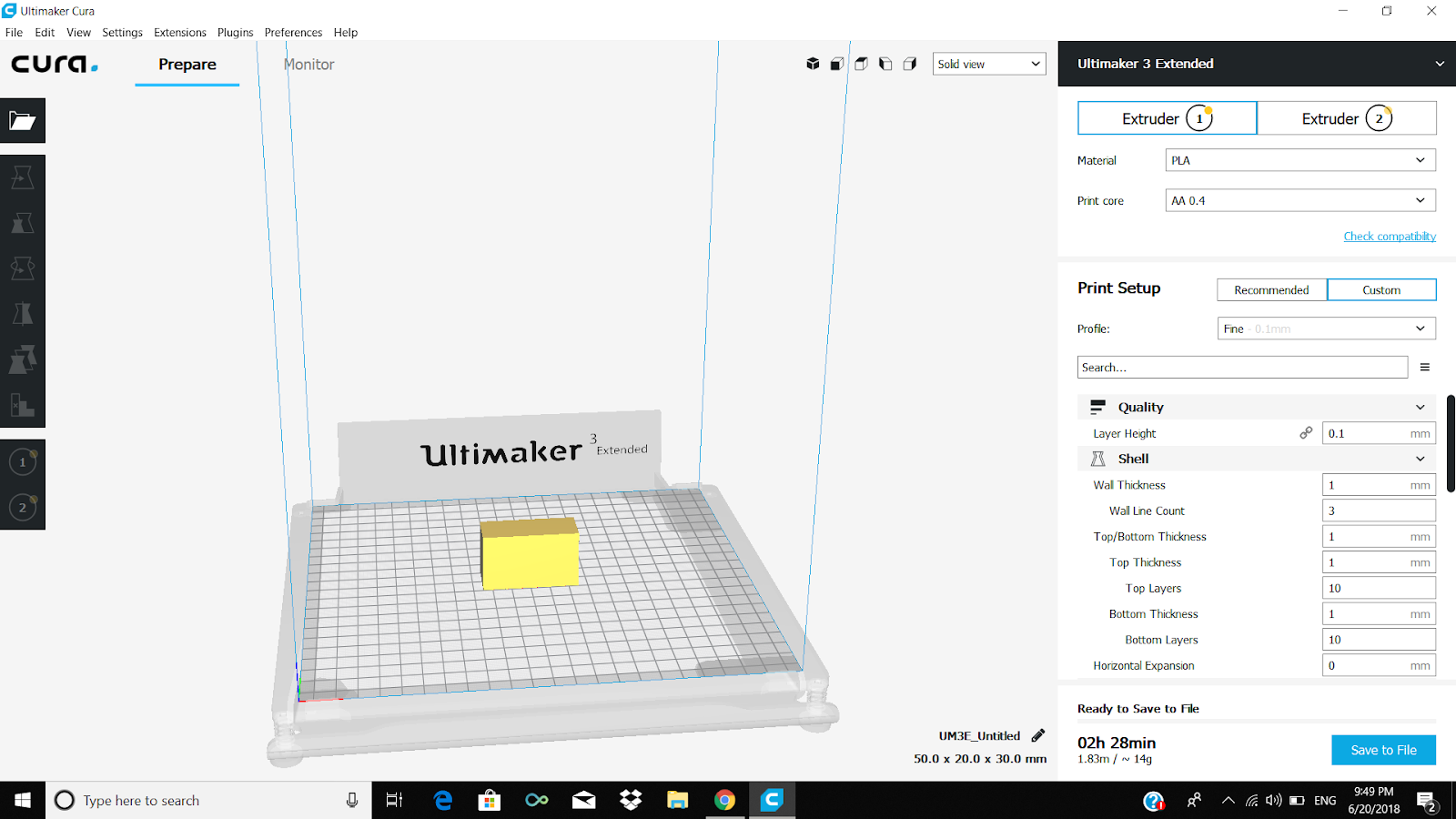Select the Extruder 1 tab
This screenshot has width=1456, height=819.
tap(1168, 118)
